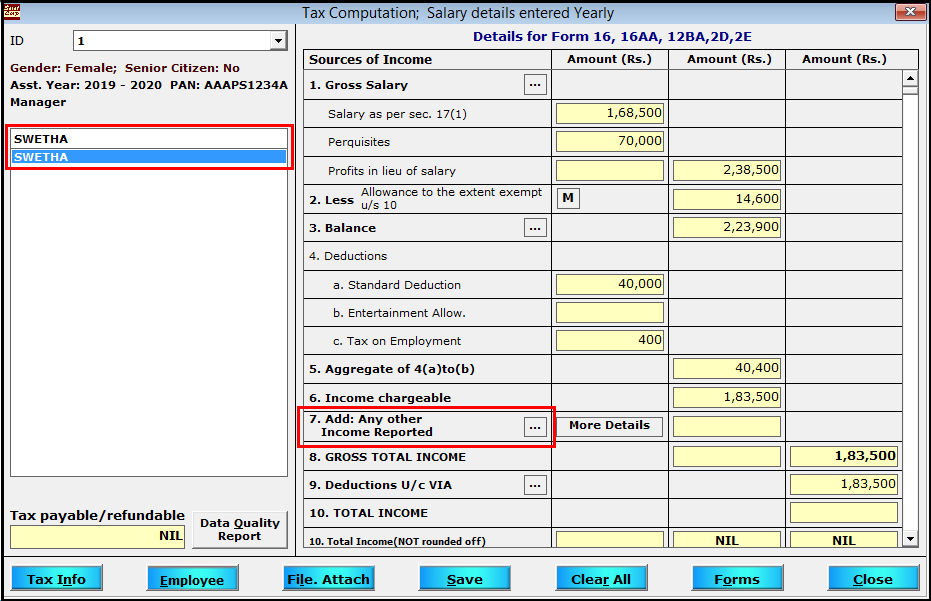
Task: Open the Data Quality Report
Action: tap(239, 530)
